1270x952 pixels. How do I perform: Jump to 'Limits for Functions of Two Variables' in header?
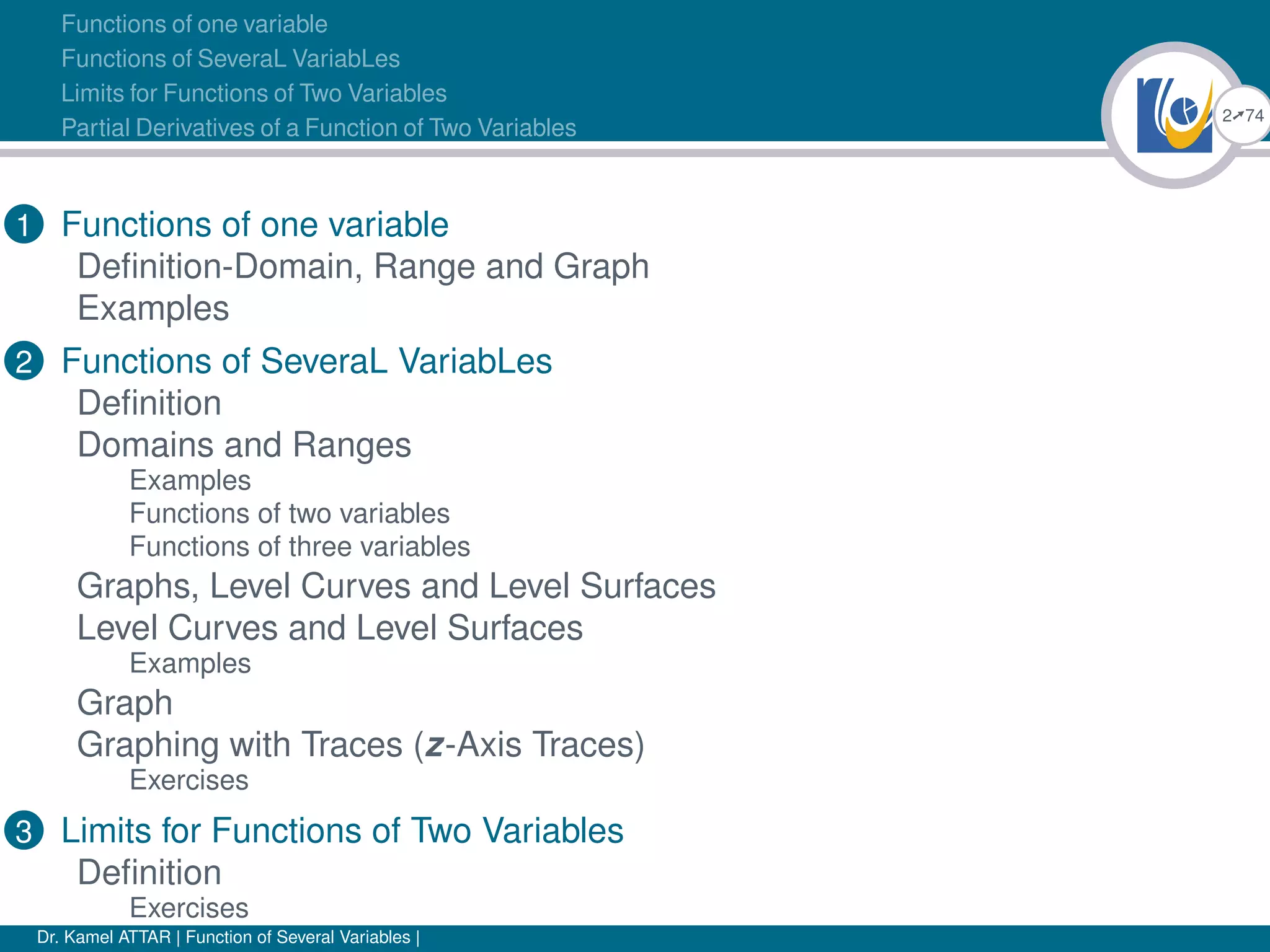point(254,93)
